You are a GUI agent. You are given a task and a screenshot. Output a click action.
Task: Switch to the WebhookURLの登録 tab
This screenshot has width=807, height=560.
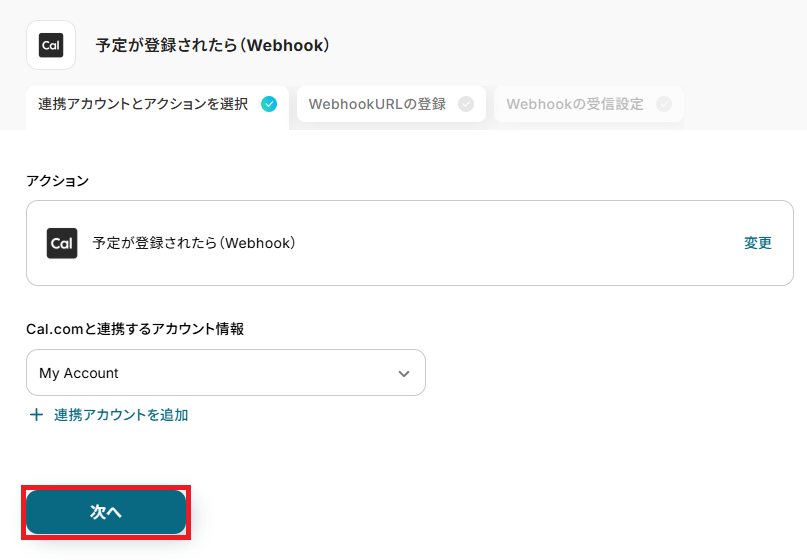pos(377,104)
